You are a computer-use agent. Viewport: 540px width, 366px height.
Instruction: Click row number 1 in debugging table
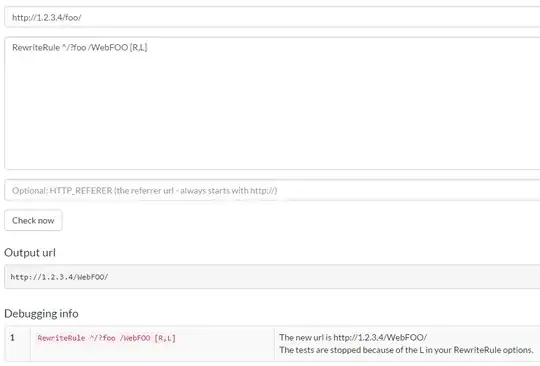[12, 337]
